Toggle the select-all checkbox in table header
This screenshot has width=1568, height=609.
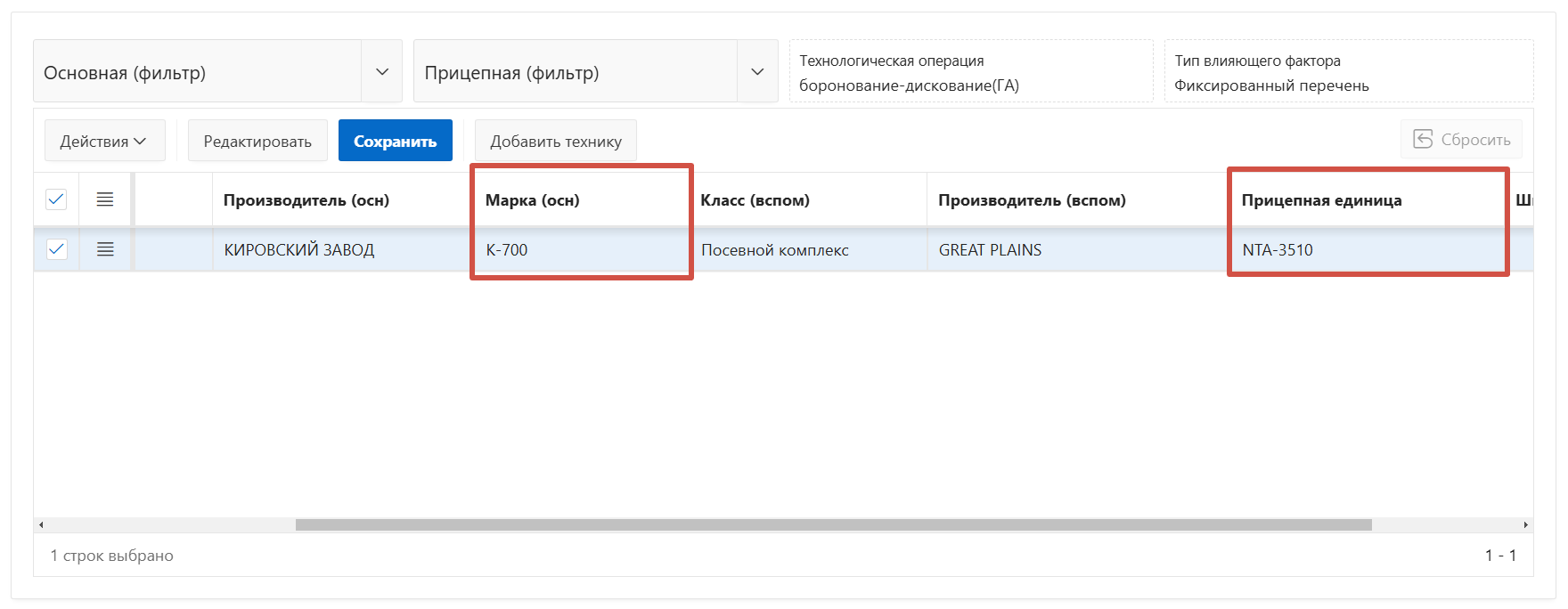(56, 199)
